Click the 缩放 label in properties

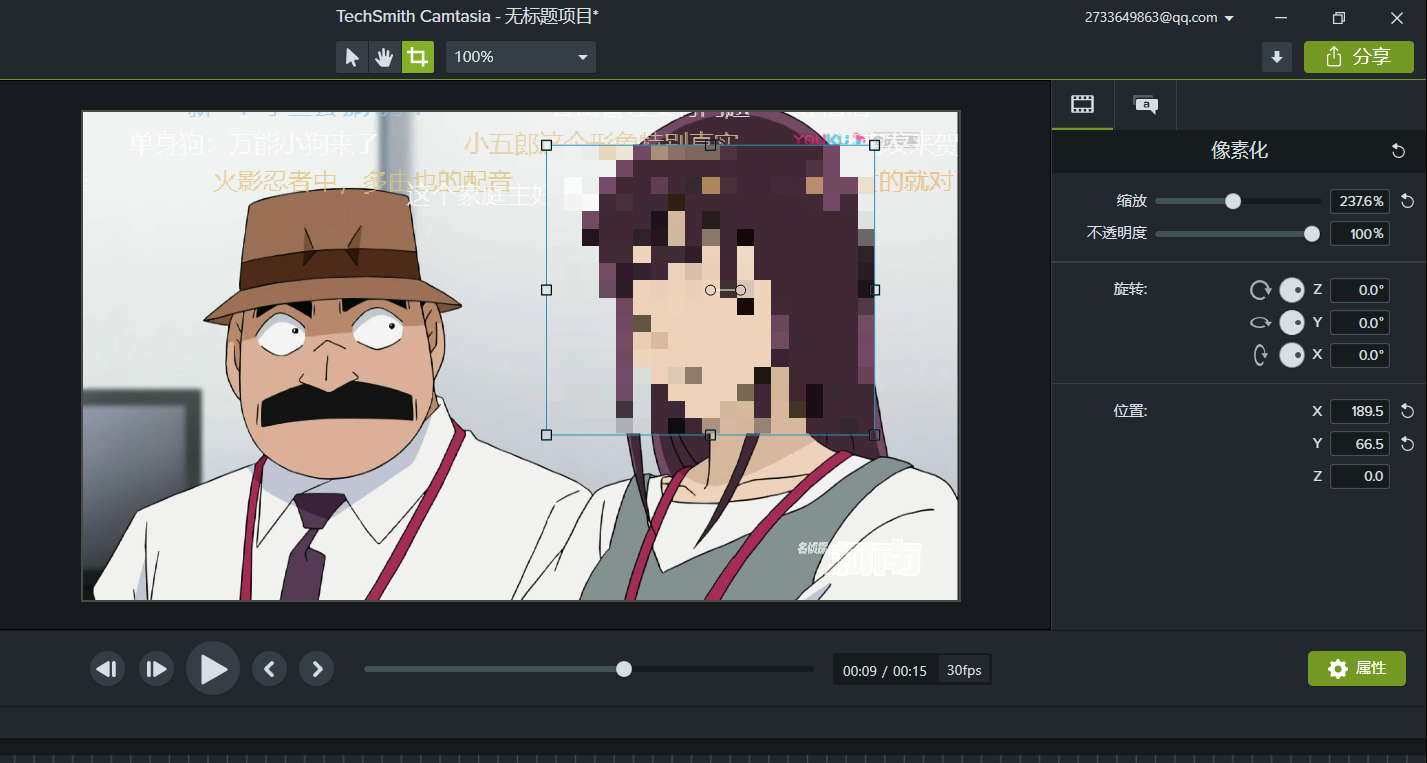pos(1132,201)
